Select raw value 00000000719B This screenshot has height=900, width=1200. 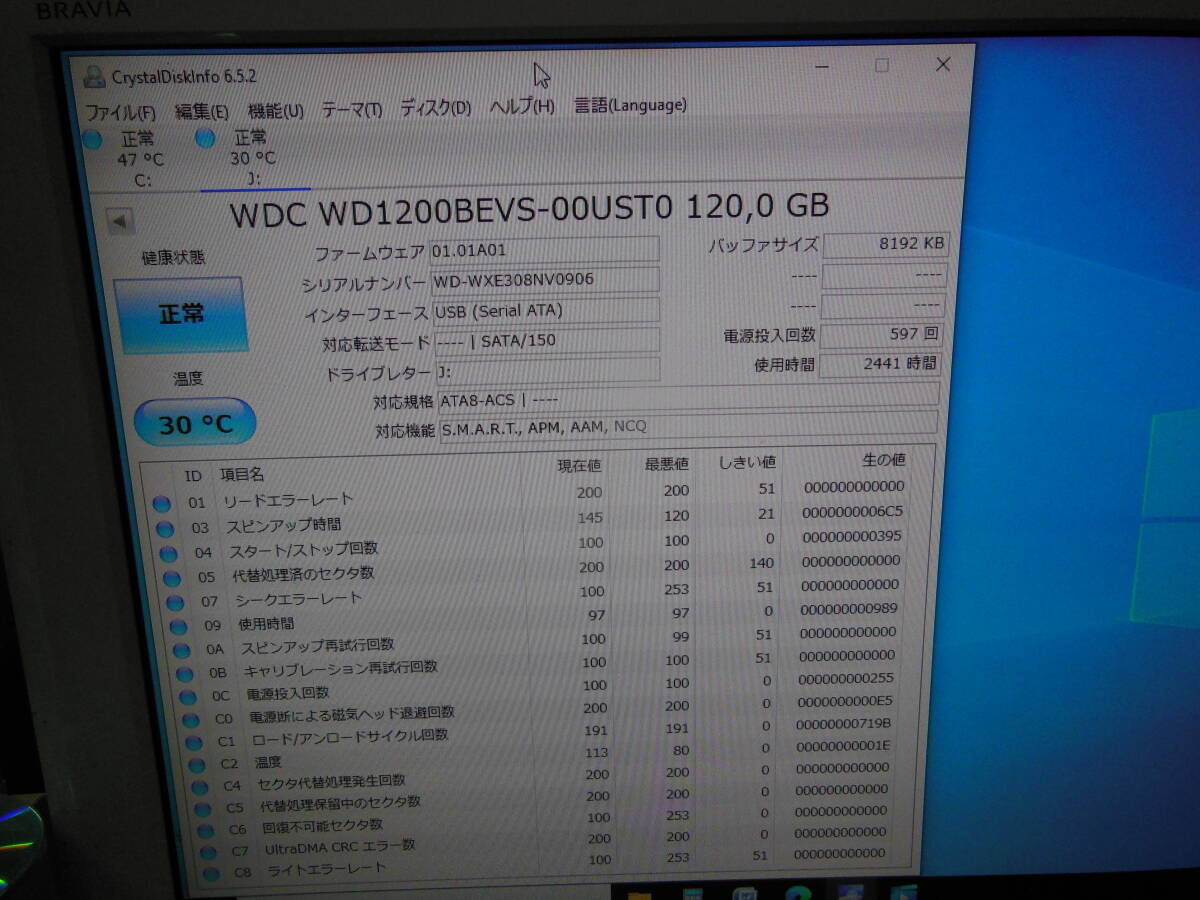[844, 723]
